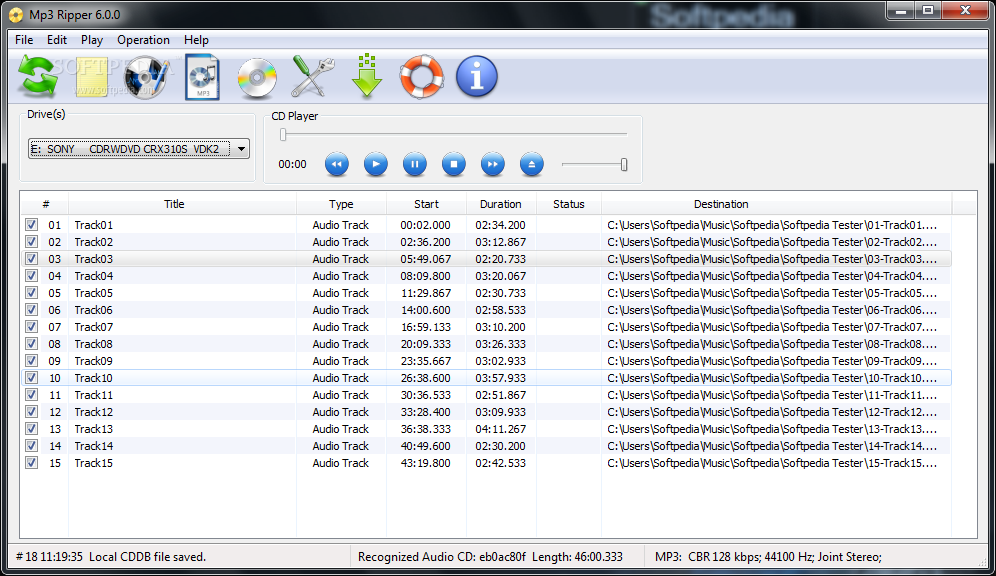Click the 43:19.800 start time cell

(426, 463)
